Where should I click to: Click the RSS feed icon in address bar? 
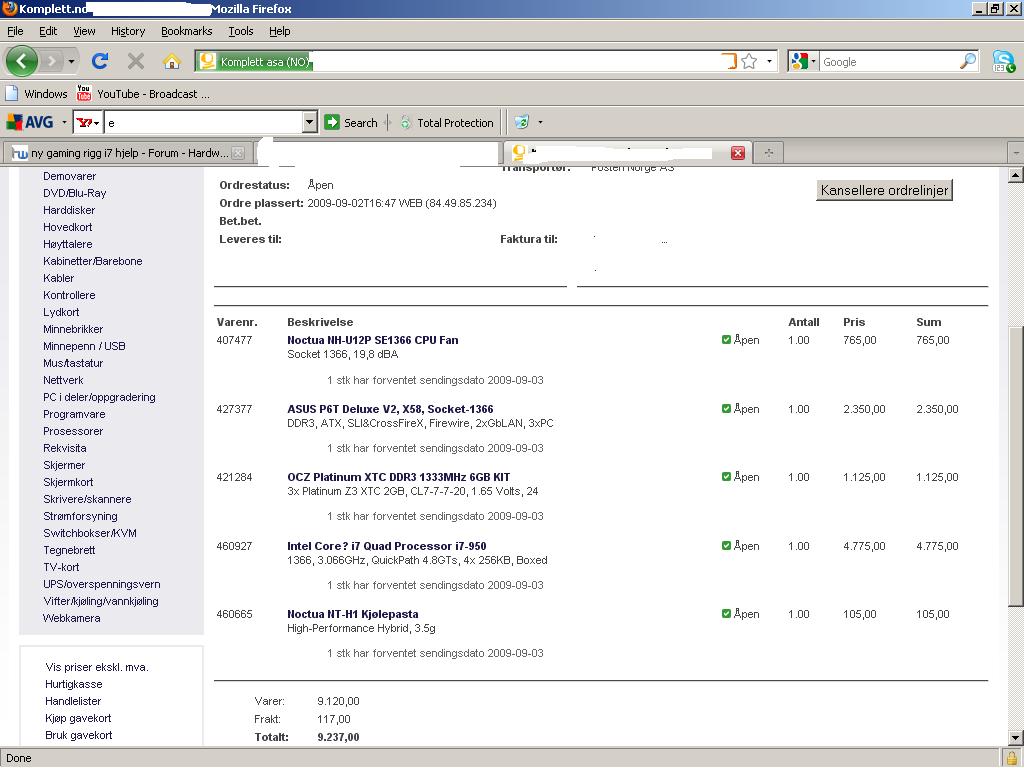click(729, 61)
